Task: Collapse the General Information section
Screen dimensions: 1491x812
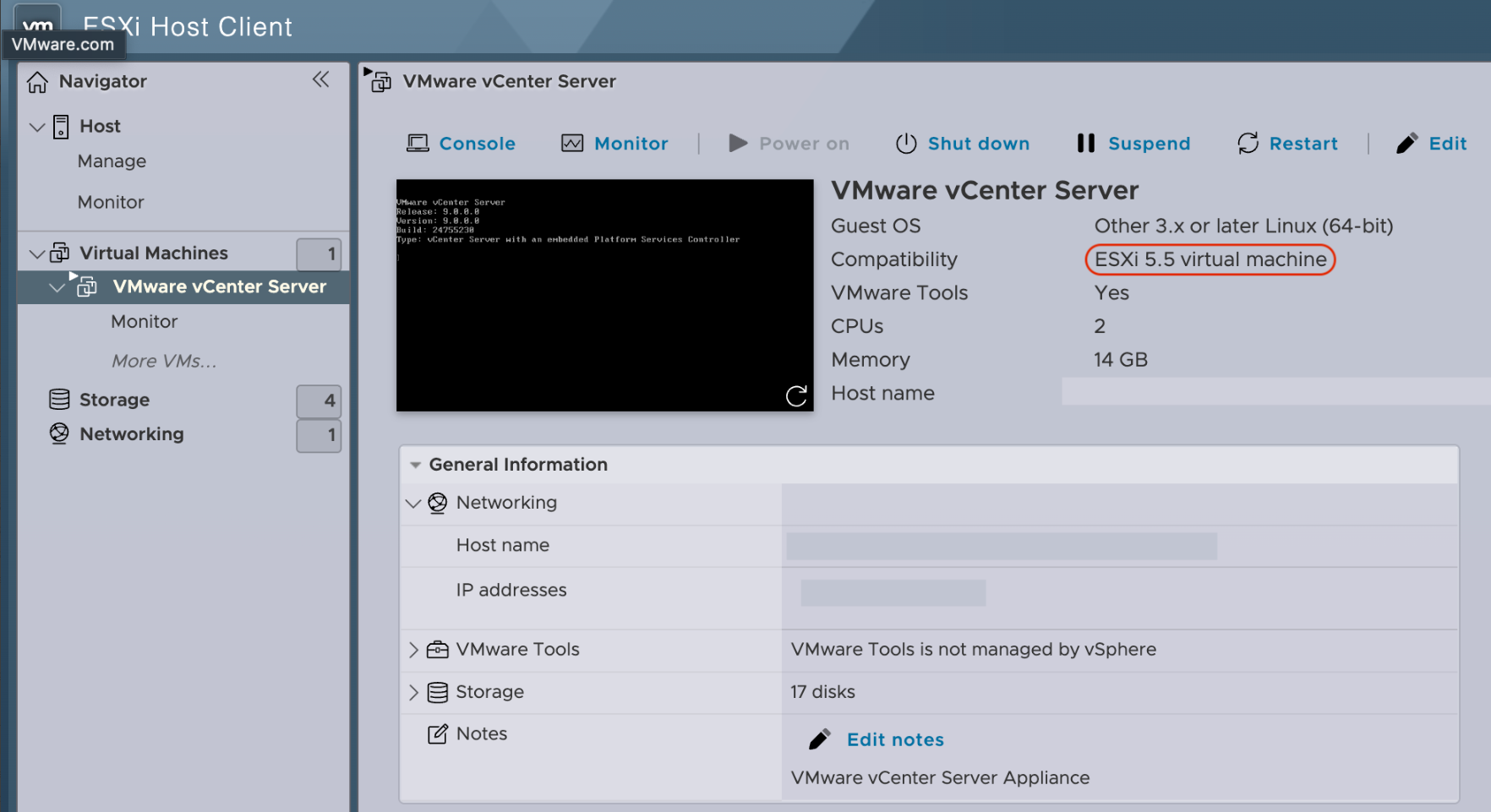Action: click(415, 465)
